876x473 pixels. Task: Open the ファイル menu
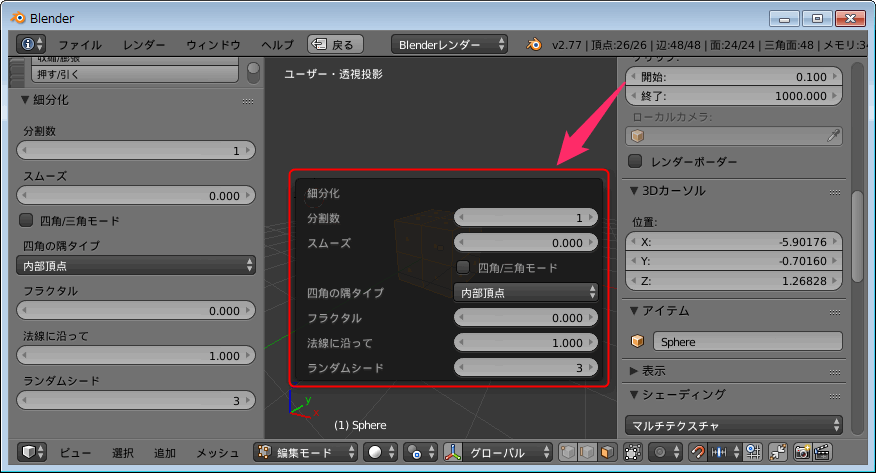(x=80, y=45)
